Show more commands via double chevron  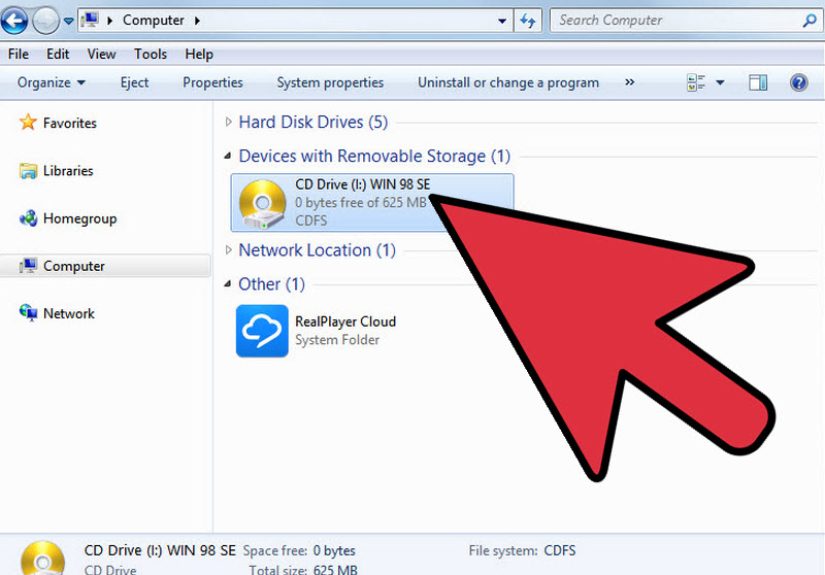[x=629, y=82]
